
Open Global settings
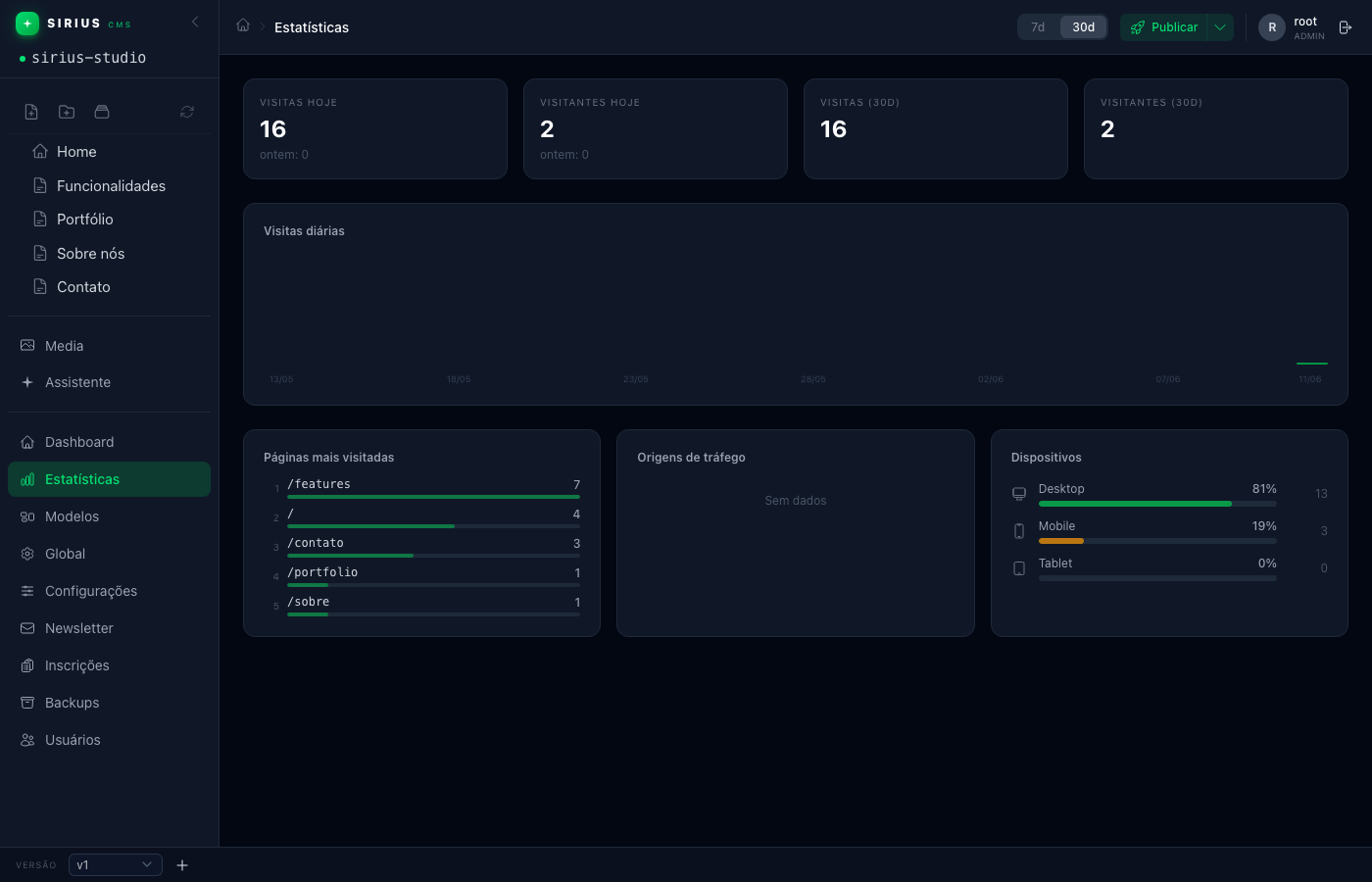click(110, 554)
